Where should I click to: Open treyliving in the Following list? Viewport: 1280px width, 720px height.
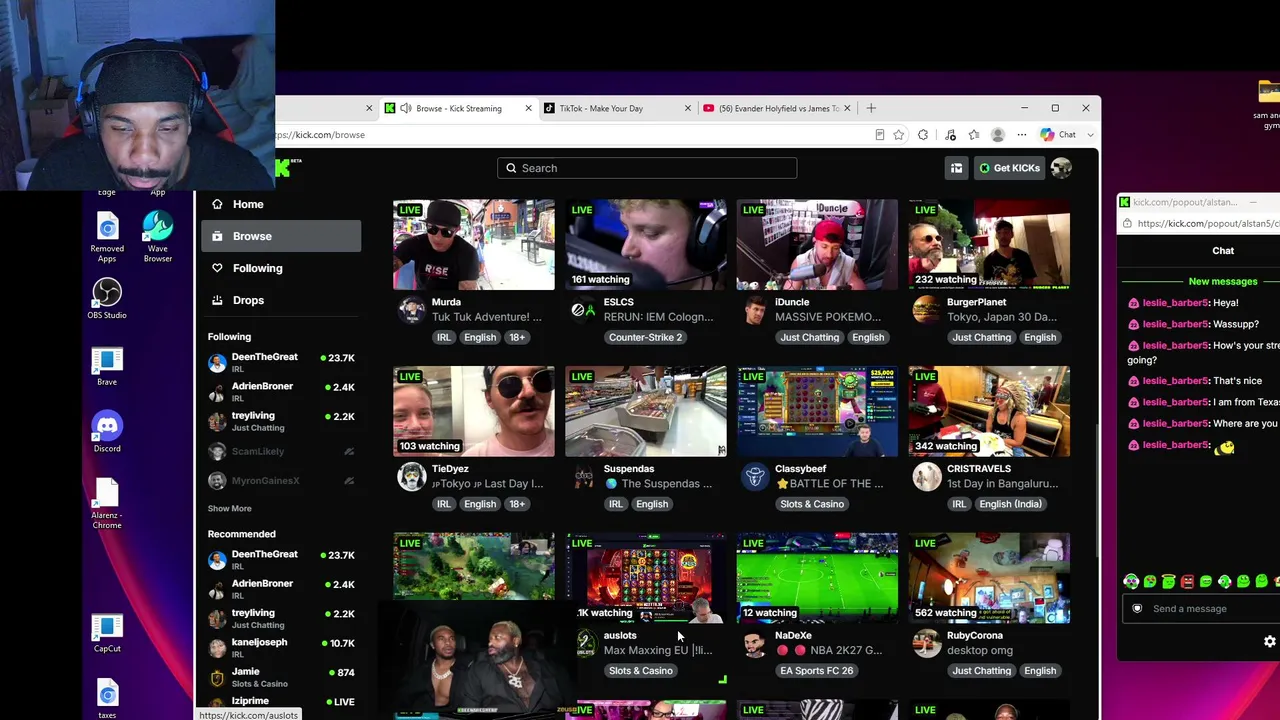281,421
